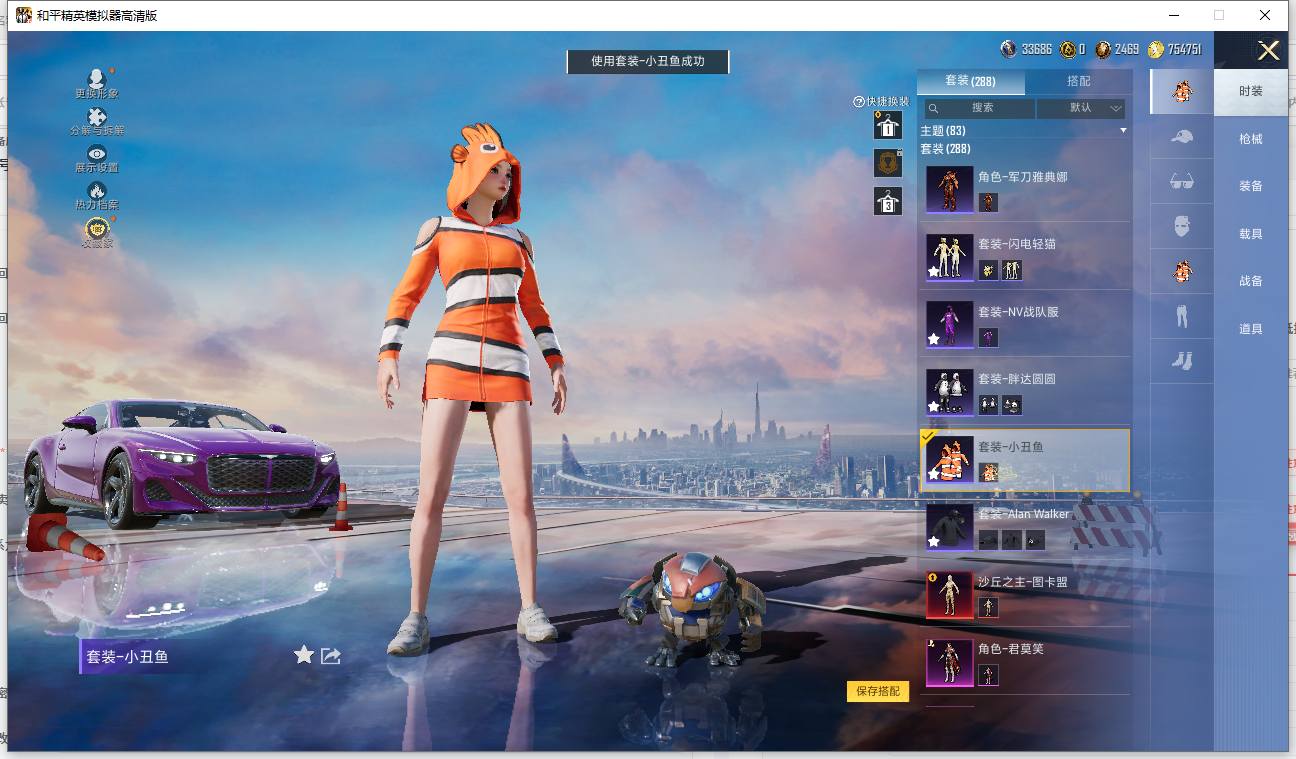Screen dimensions: 1296x759
Task: Select the shoes category icon
Action: (x=1182, y=360)
